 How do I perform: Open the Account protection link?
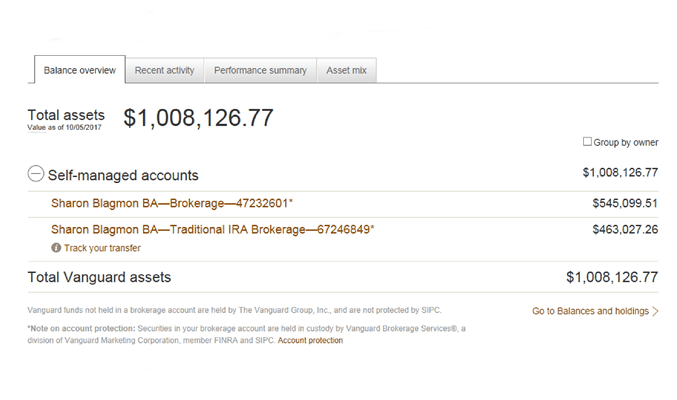tap(310, 341)
